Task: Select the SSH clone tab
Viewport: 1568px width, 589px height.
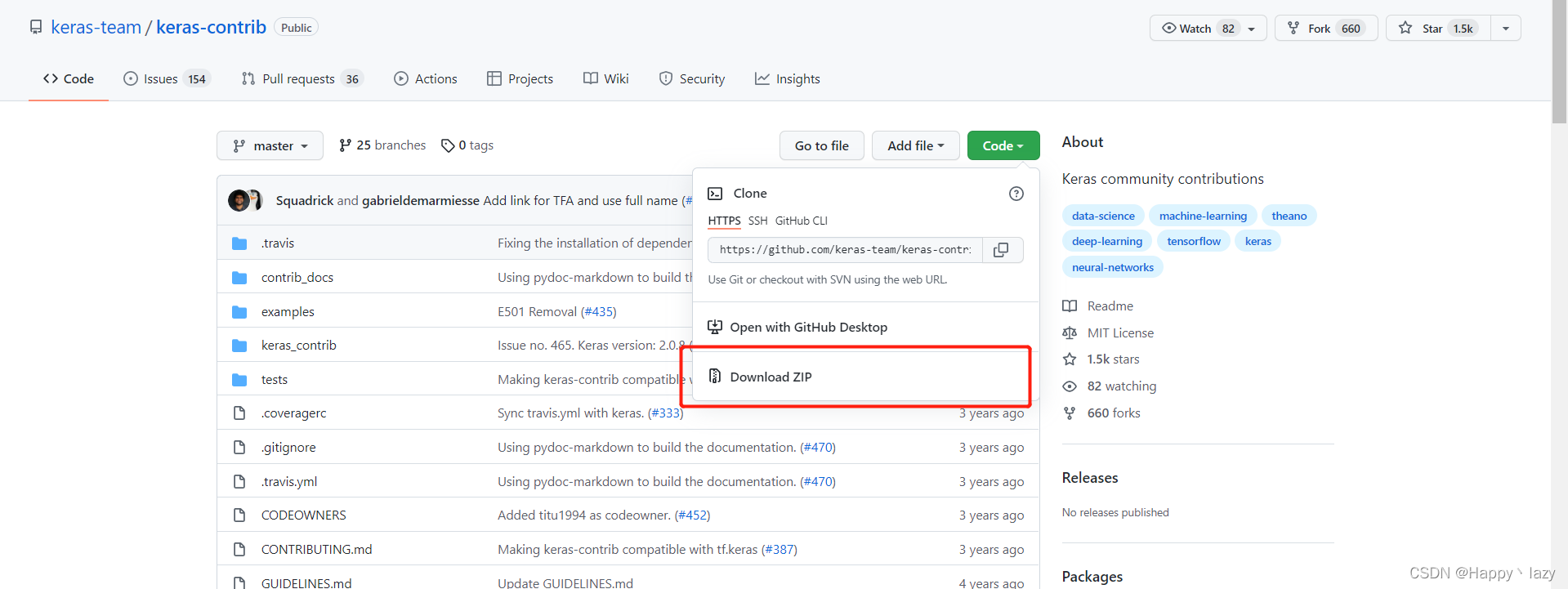Action: (758, 221)
